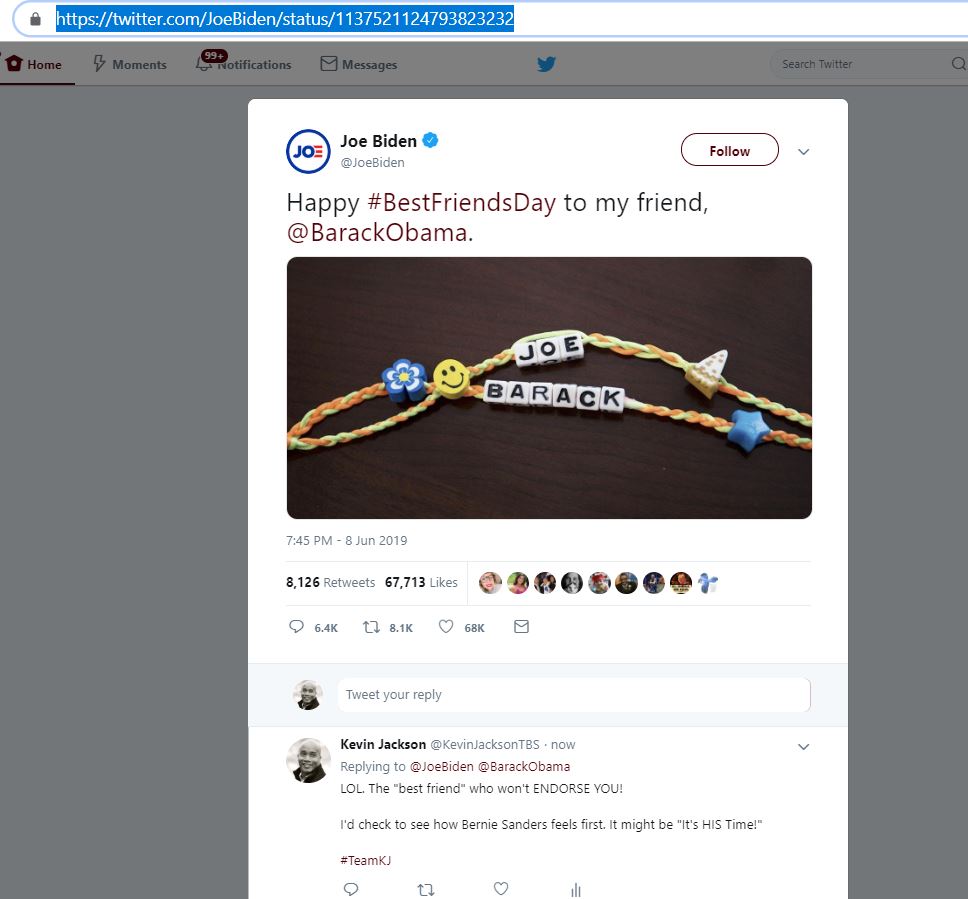Open the tweet options chevron beside Follow
The height and width of the screenshot is (899, 968).
pyautogui.click(x=803, y=152)
